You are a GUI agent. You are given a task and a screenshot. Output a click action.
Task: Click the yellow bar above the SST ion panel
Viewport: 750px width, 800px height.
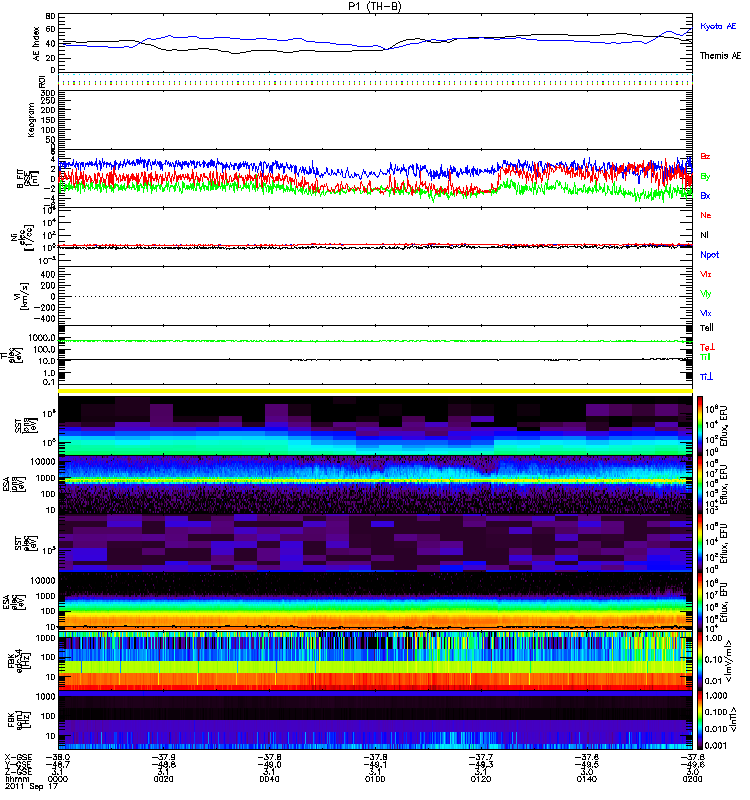376,391
